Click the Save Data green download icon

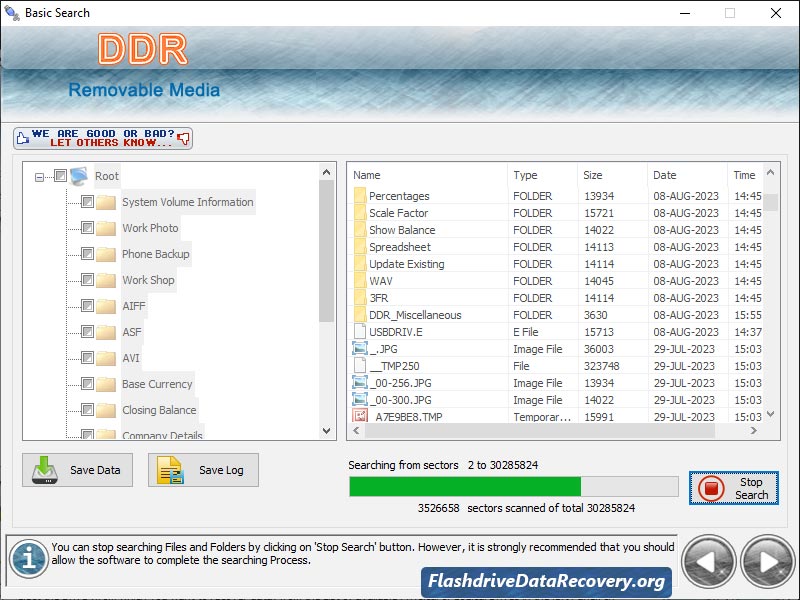pyautogui.click(x=47, y=470)
